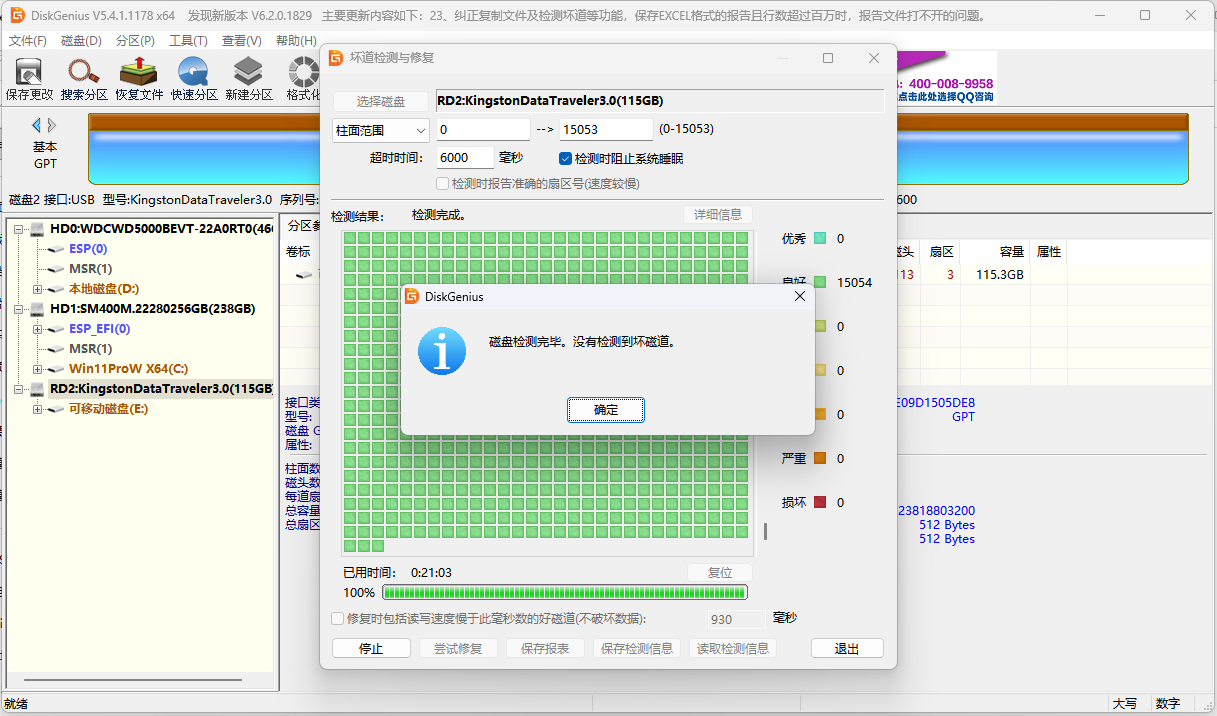Click the 详细信息 button
This screenshot has width=1217, height=716.
[718, 215]
